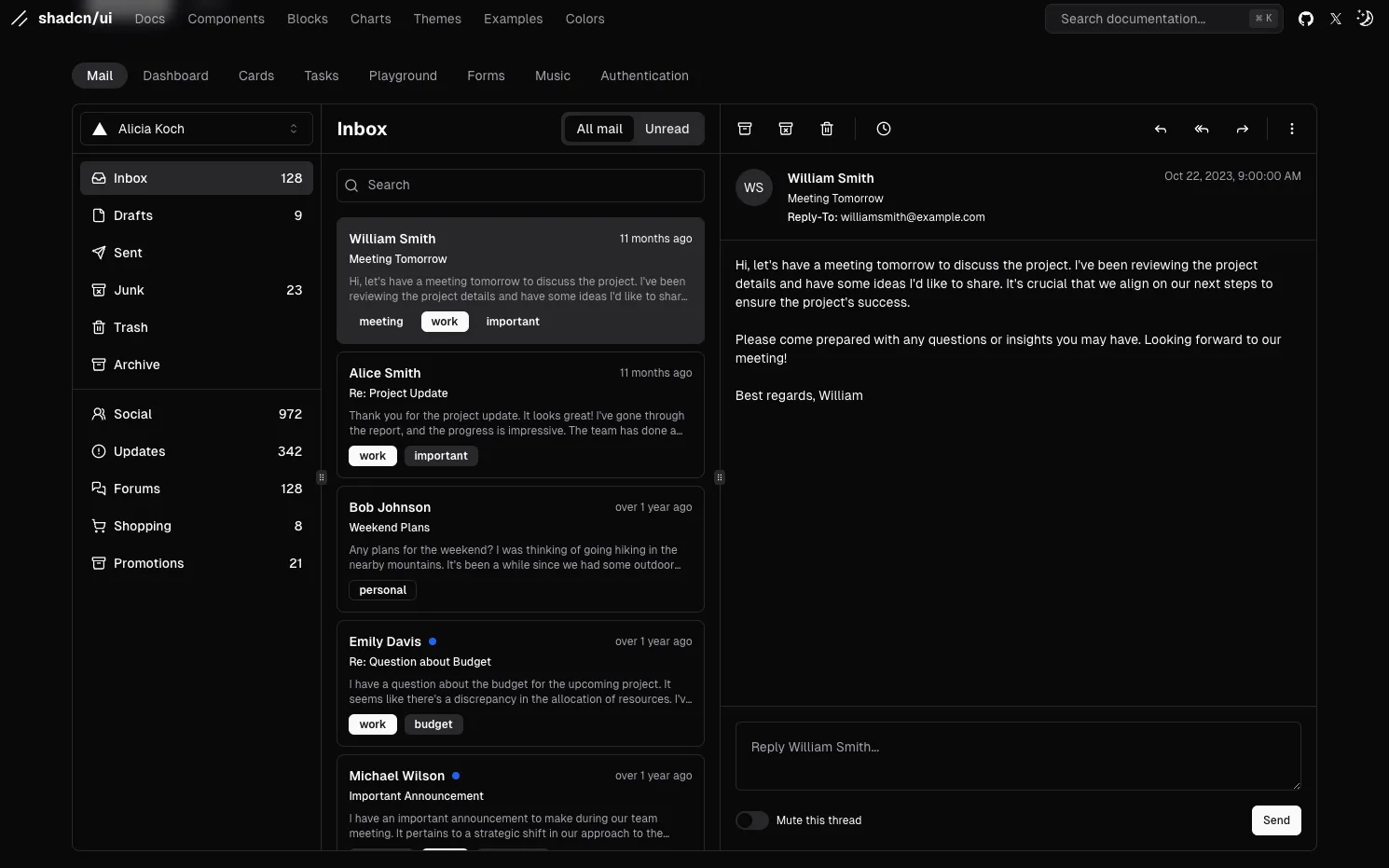Click the handle between mail list and message
The height and width of the screenshot is (868, 1389).
(x=720, y=477)
